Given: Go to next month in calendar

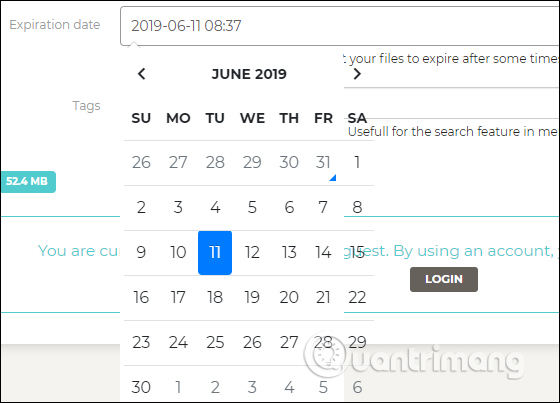Looking at the screenshot, I should [357, 74].
